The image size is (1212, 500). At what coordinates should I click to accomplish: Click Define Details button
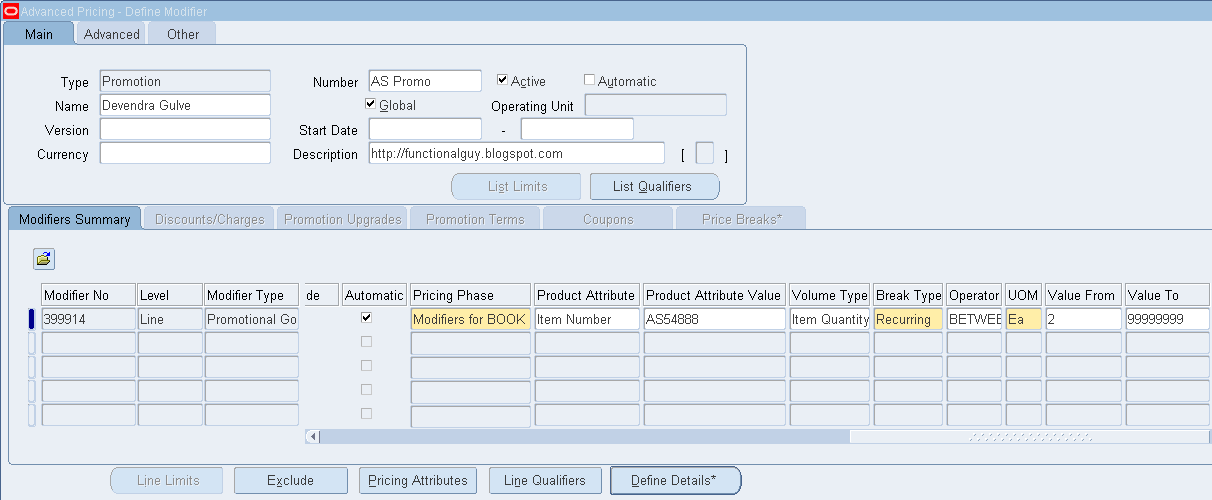(x=675, y=481)
